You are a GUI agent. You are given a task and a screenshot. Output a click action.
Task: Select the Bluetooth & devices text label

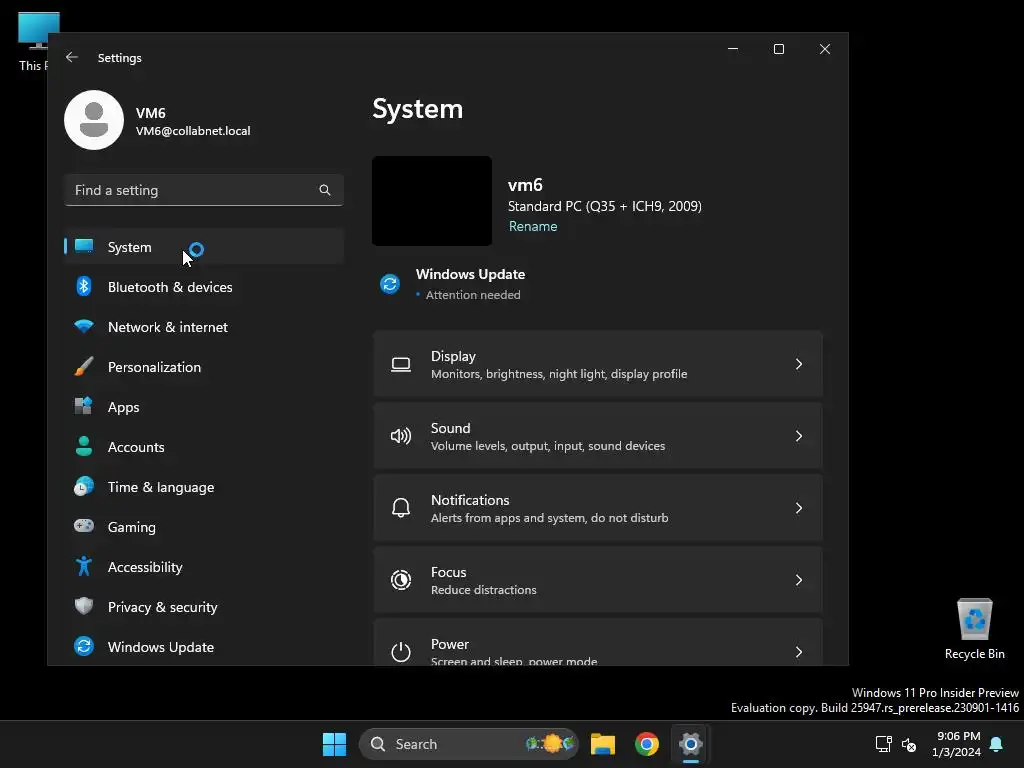170,287
